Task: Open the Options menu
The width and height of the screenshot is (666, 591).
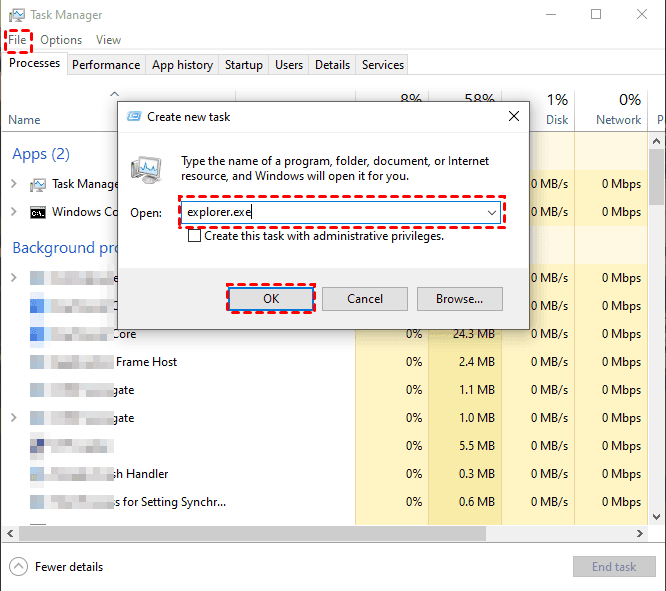Action: [61, 40]
